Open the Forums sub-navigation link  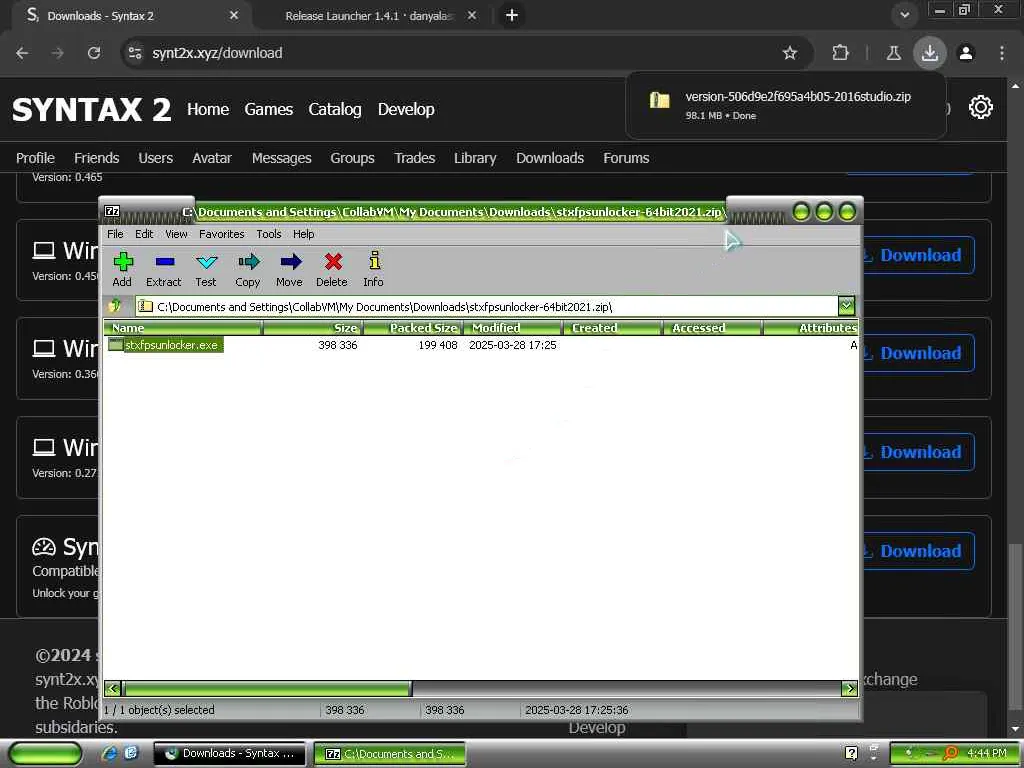coord(626,158)
